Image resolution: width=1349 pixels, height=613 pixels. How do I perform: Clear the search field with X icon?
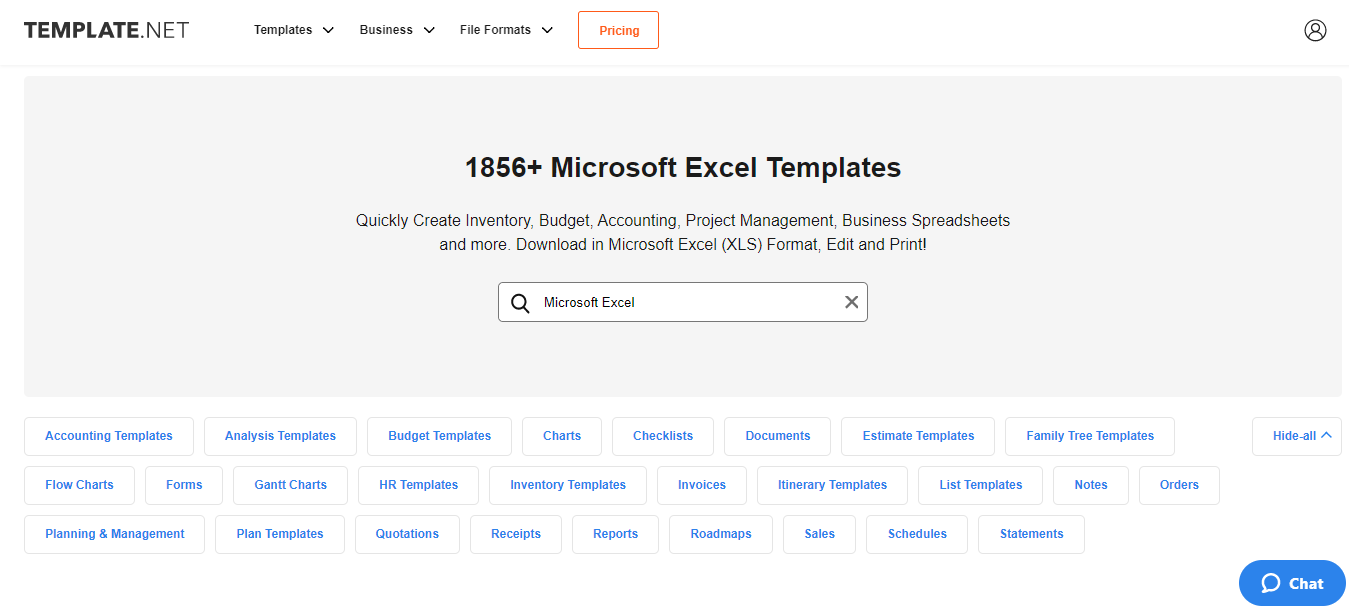(851, 302)
